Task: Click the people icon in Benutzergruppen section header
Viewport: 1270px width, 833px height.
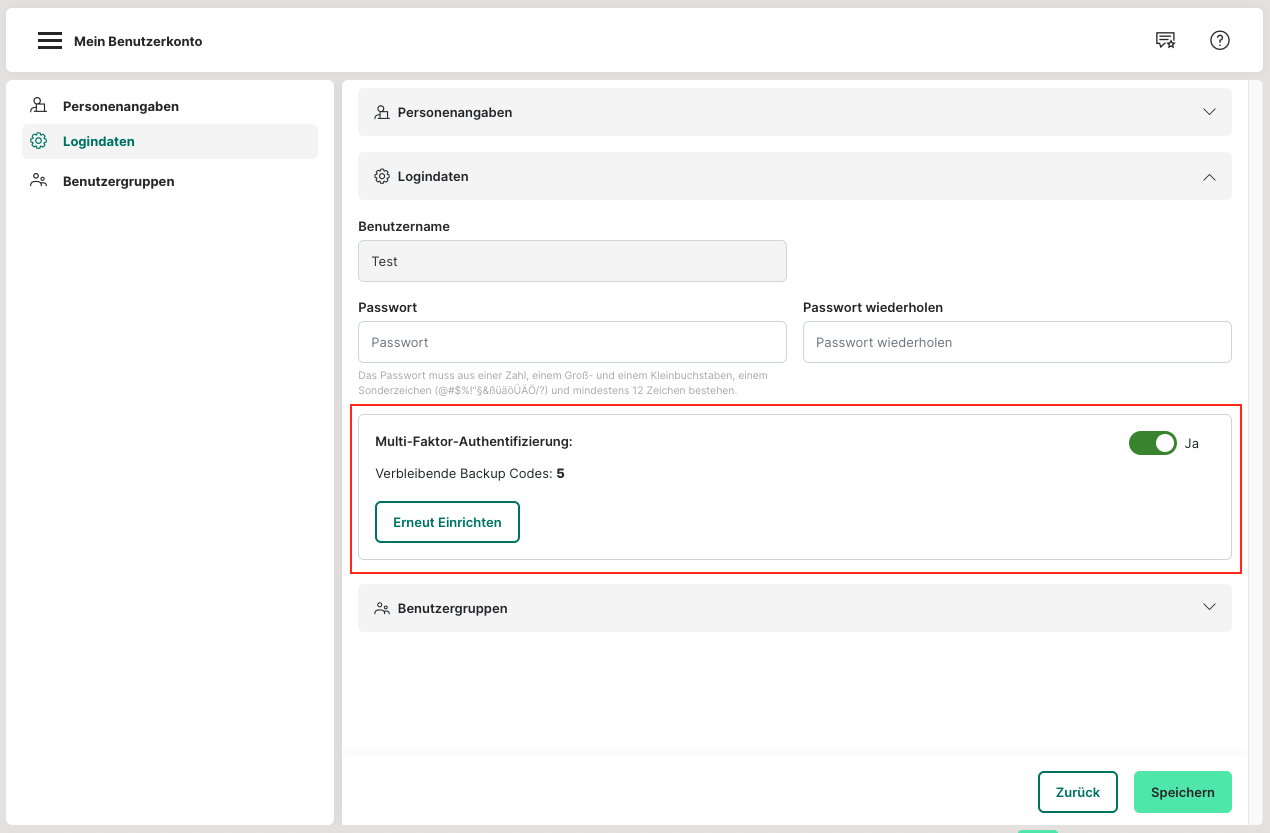Action: point(381,608)
